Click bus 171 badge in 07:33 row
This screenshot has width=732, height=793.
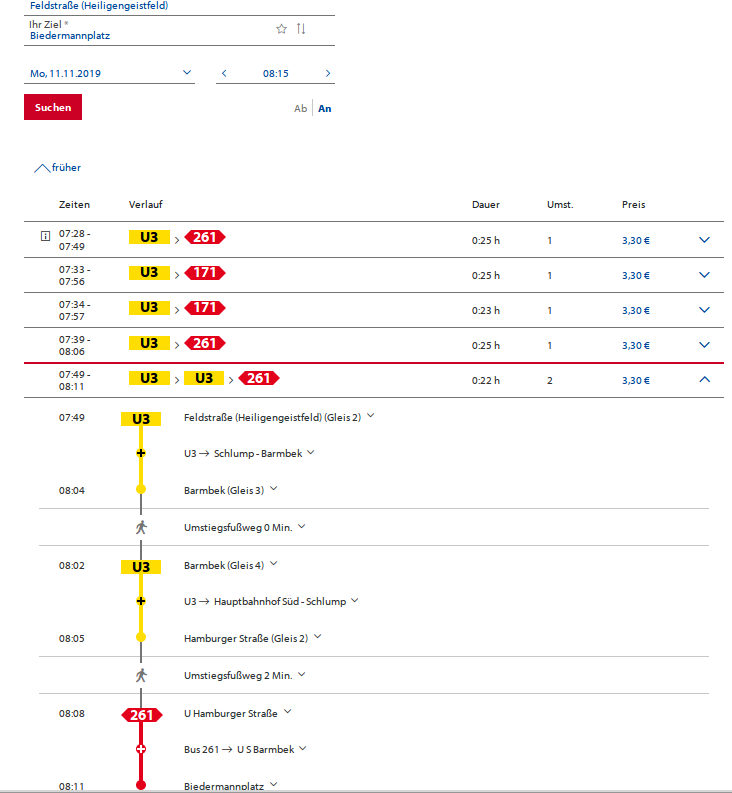[205, 273]
